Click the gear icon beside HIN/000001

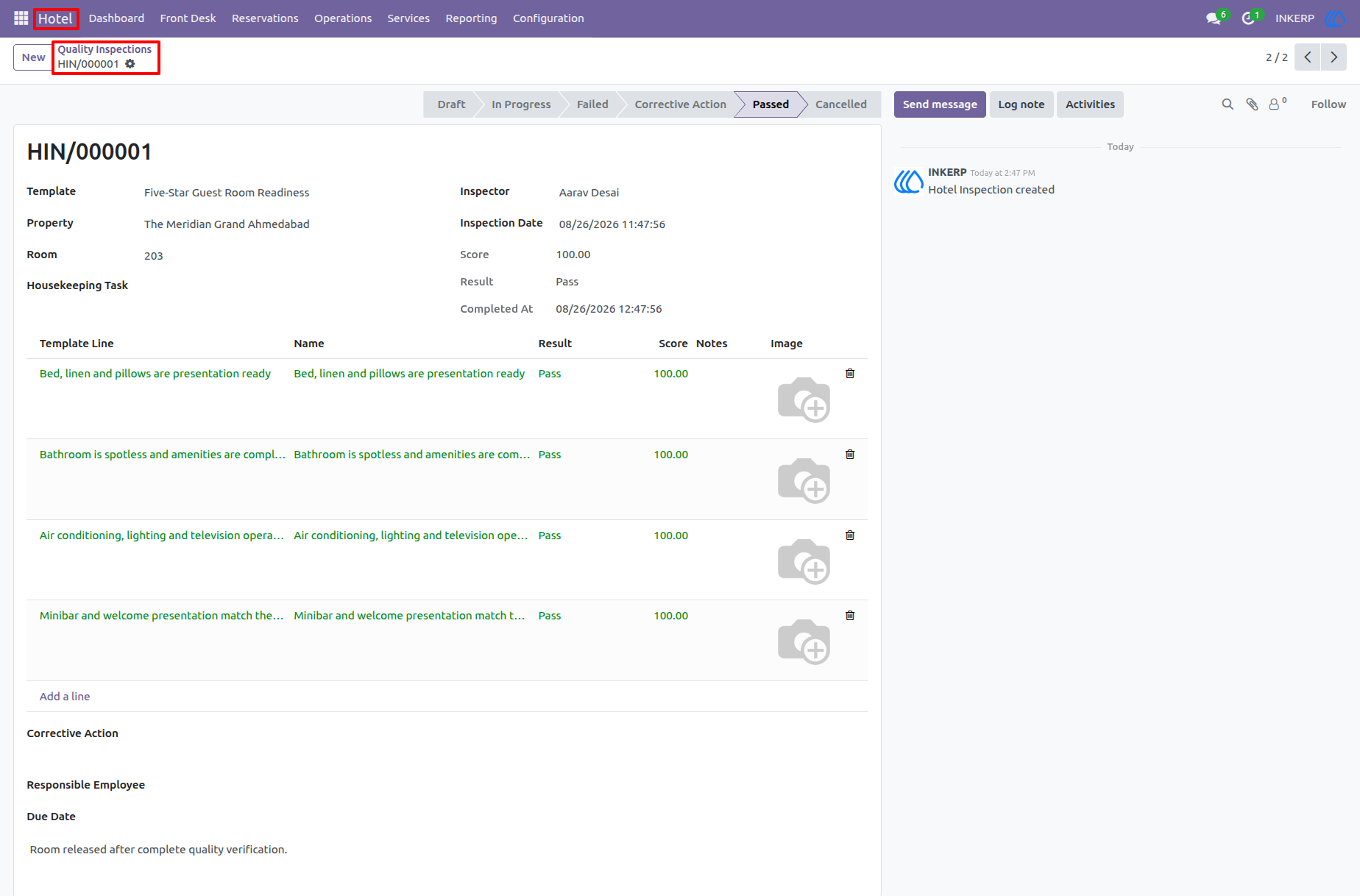tap(130, 64)
